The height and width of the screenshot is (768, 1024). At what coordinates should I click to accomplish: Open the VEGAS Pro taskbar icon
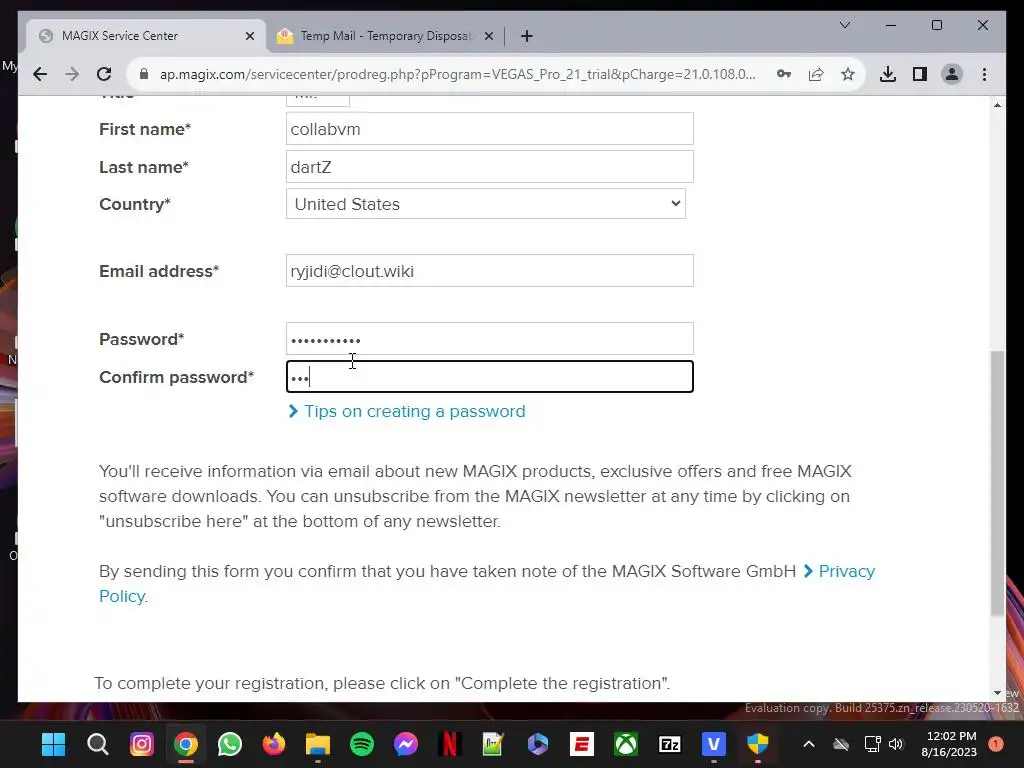click(x=714, y=744)
